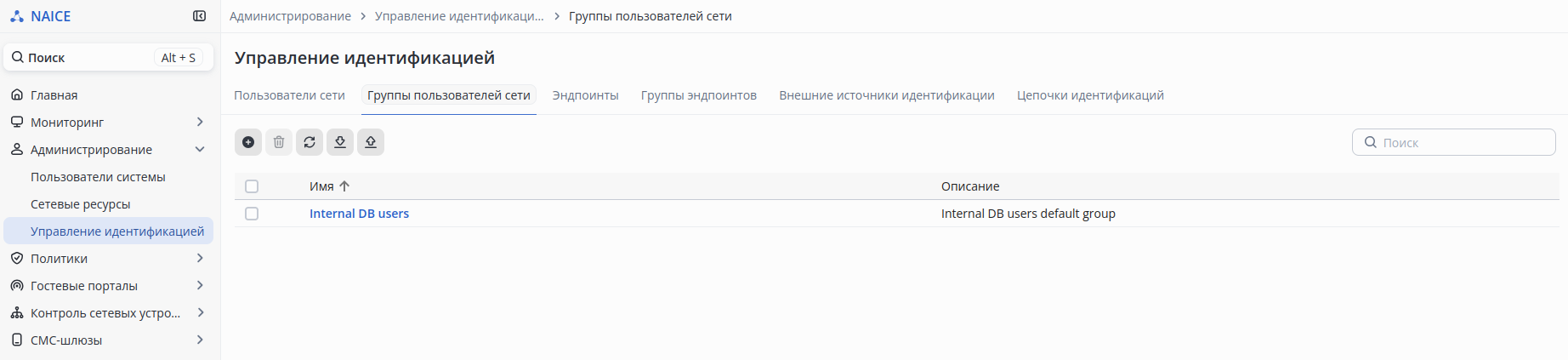Click Администрирование in the breadcrumb

(x=290, y=16)
